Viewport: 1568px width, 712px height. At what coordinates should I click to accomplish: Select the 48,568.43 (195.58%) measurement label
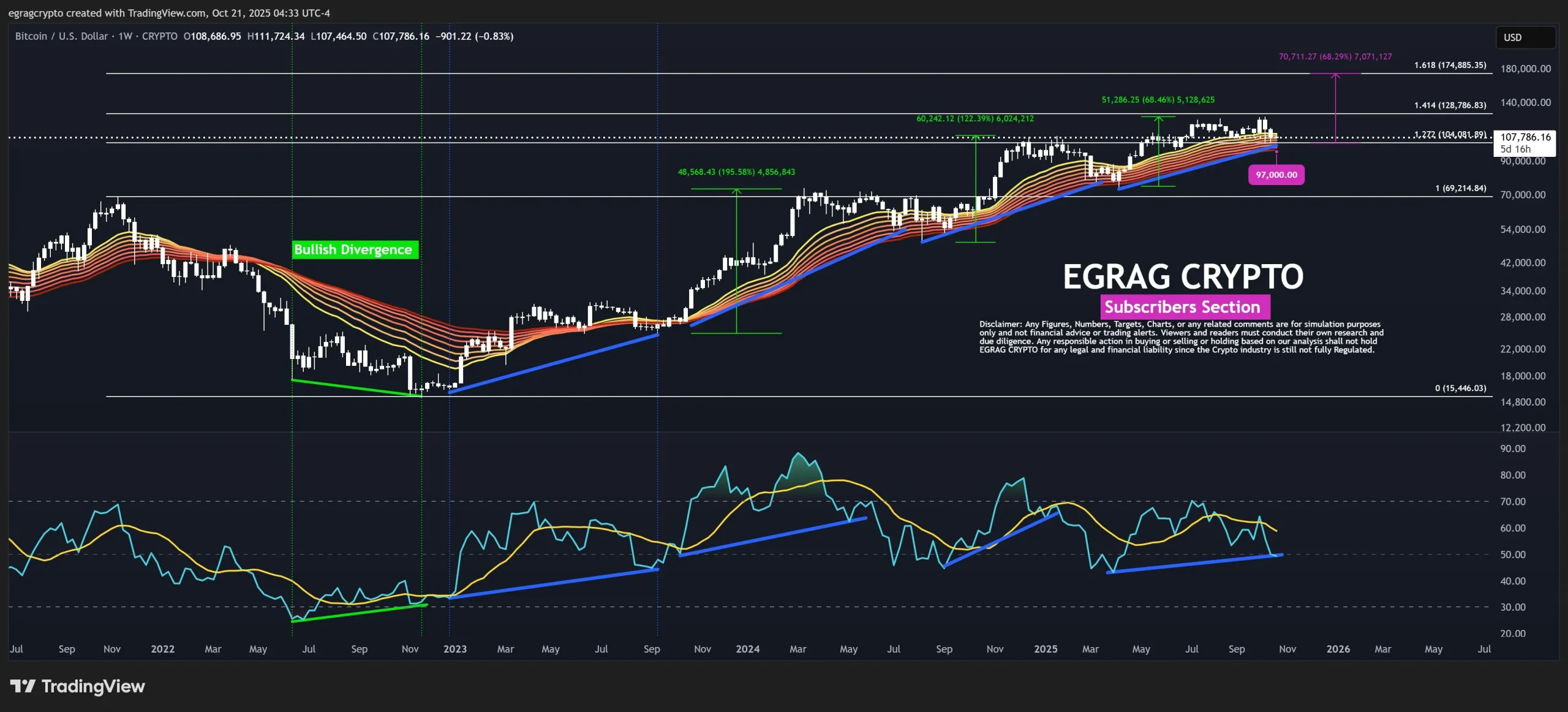[736, 172]
